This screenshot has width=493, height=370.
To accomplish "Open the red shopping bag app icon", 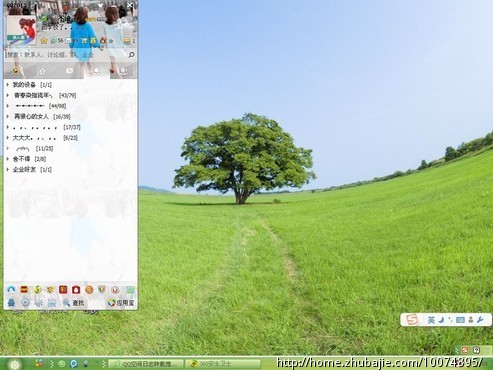I will click(76, 289).
